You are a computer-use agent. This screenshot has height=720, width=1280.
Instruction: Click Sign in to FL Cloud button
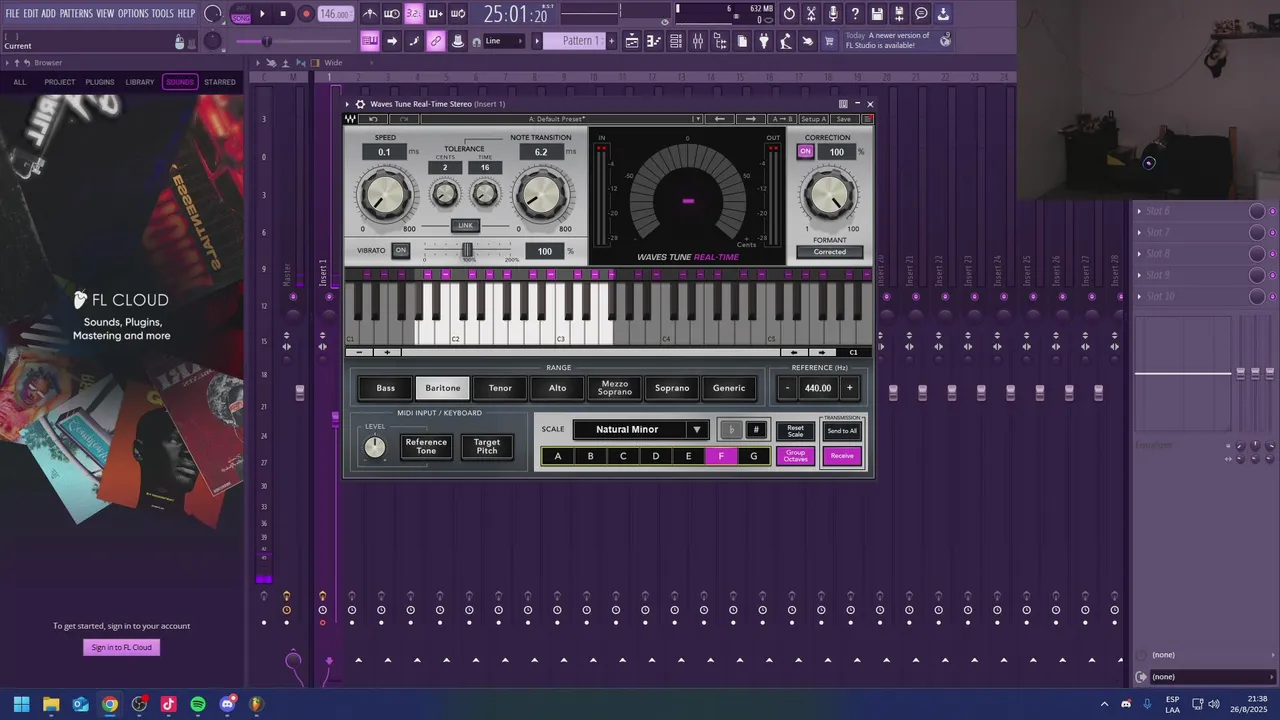pos(122,647)
